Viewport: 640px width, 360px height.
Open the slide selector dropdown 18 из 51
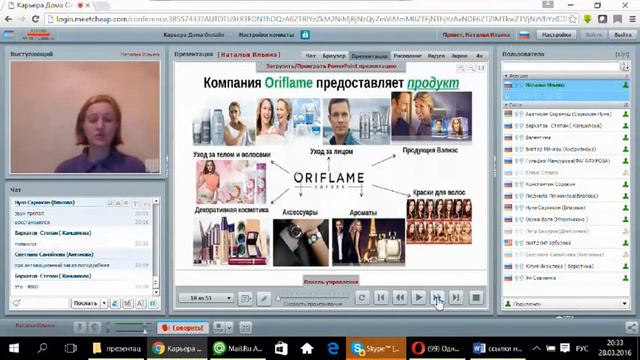pyautogui.click(x=206, y=298)
